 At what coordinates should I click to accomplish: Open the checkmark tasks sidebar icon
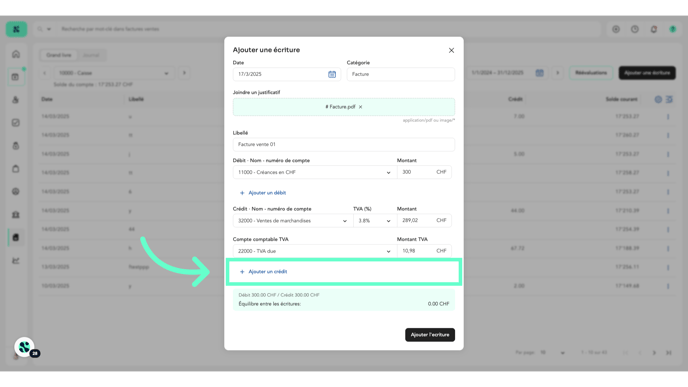16,123
